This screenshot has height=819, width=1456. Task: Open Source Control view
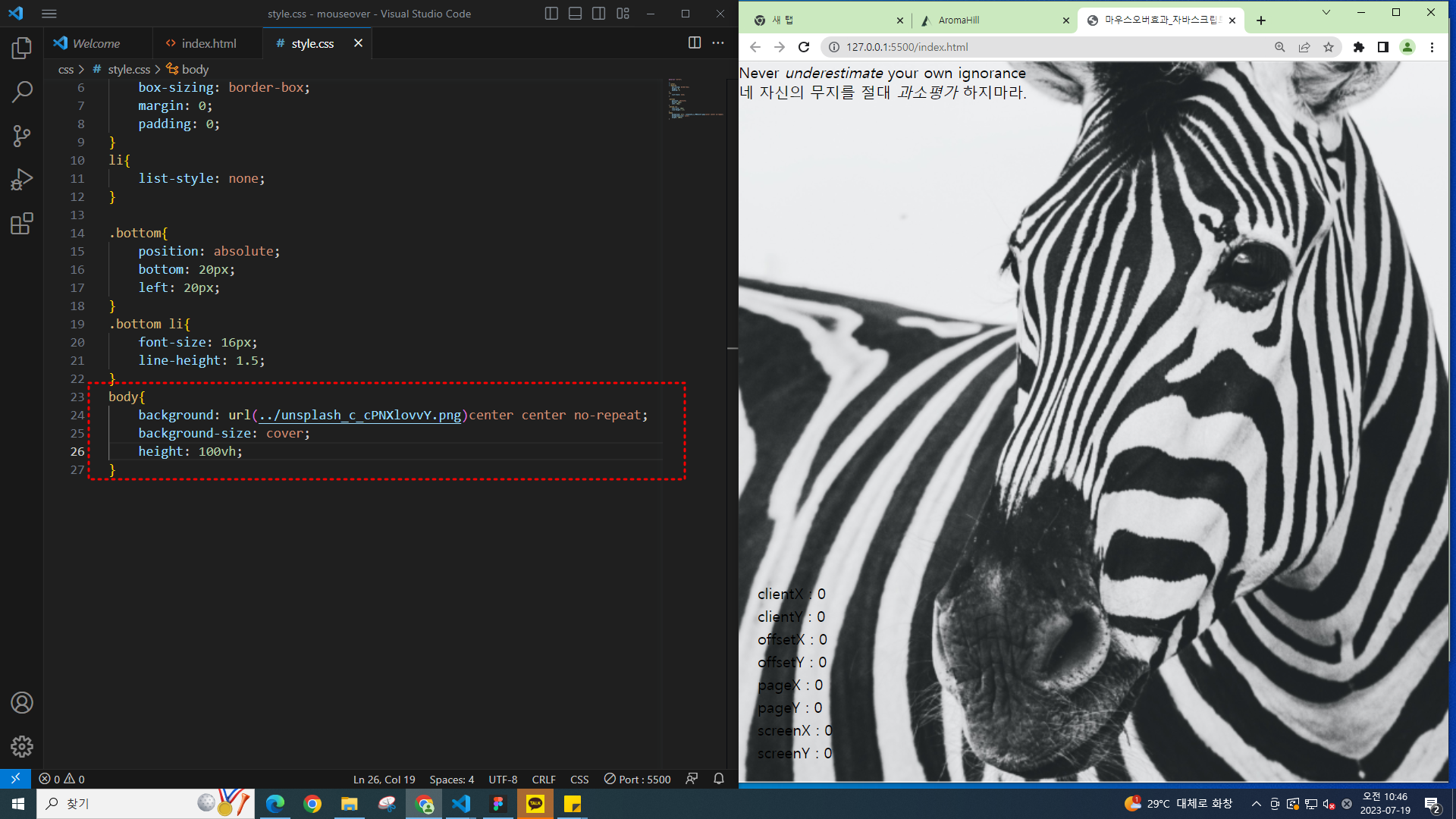coord(22,136)
